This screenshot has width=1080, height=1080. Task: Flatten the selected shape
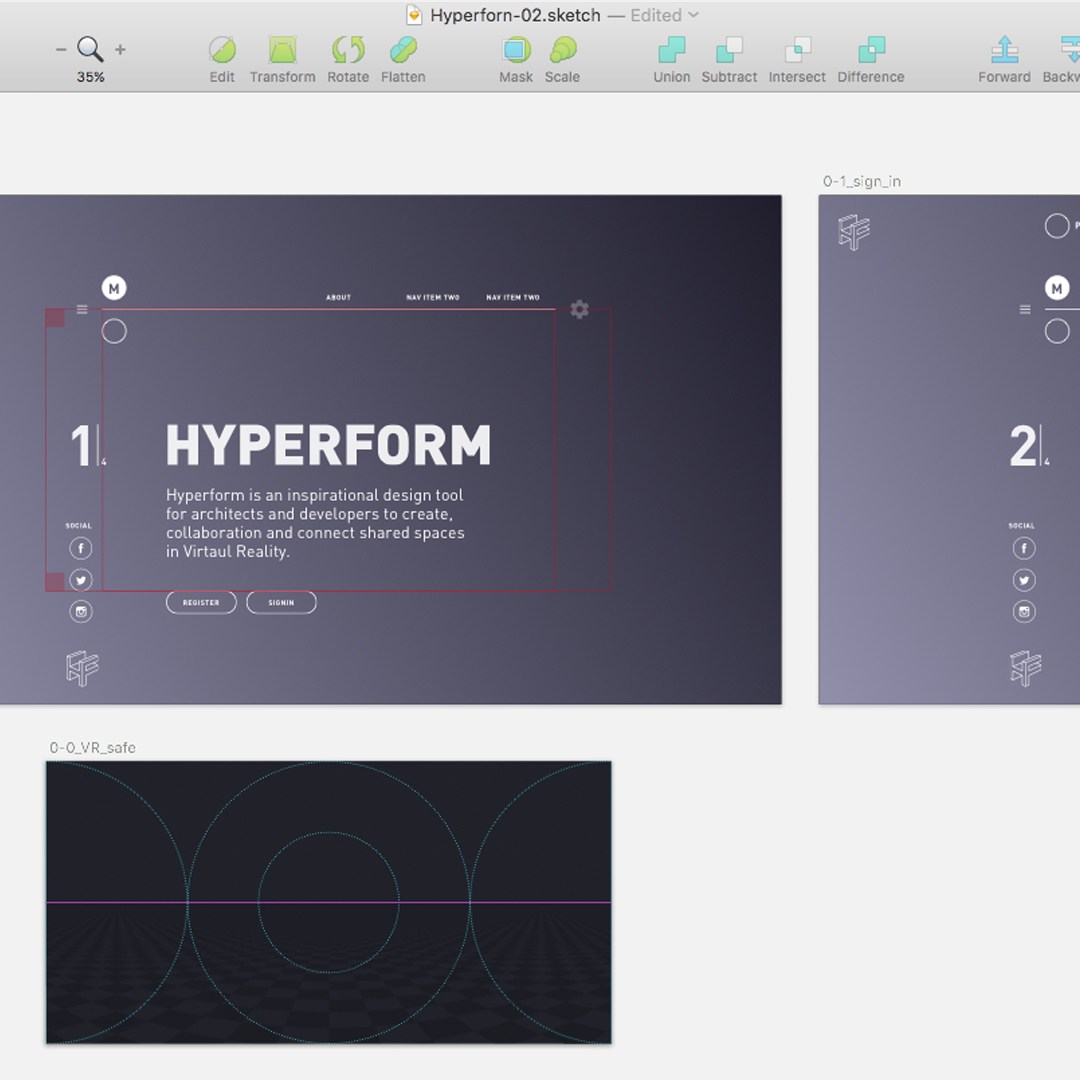click(403, 50)
